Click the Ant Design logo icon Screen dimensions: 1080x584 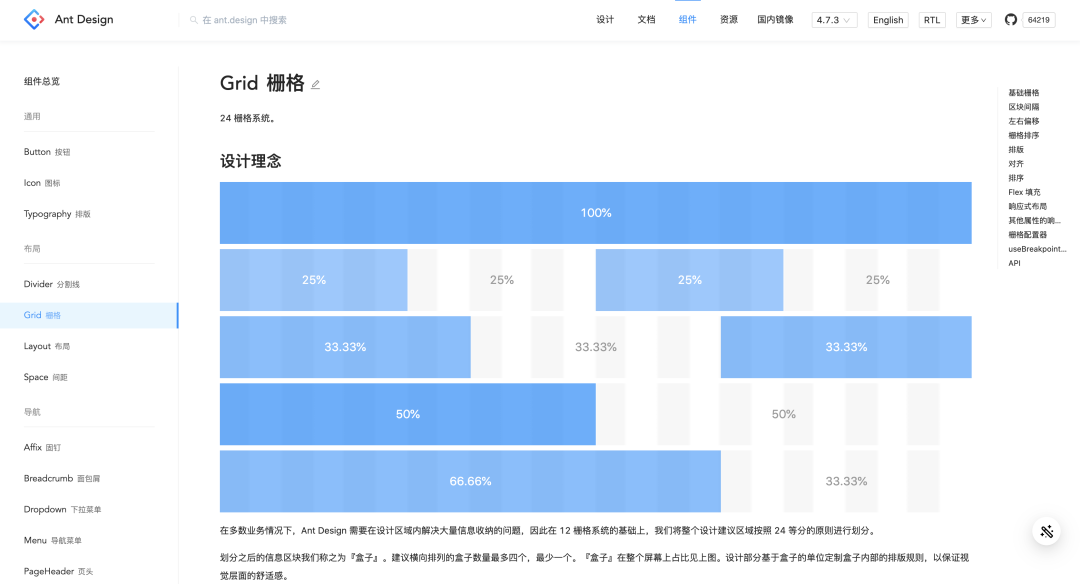point(35,19)
